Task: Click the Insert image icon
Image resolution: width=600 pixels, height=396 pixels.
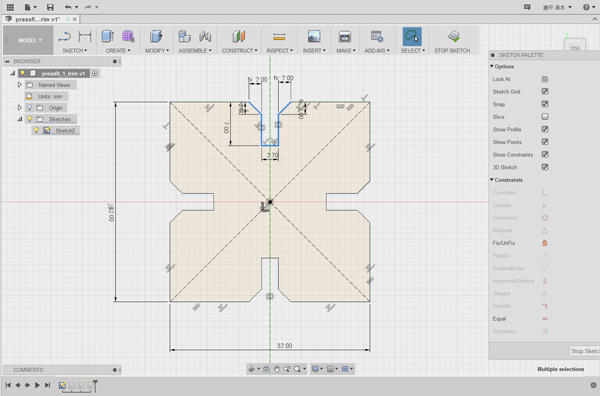Action: [314, 37]
